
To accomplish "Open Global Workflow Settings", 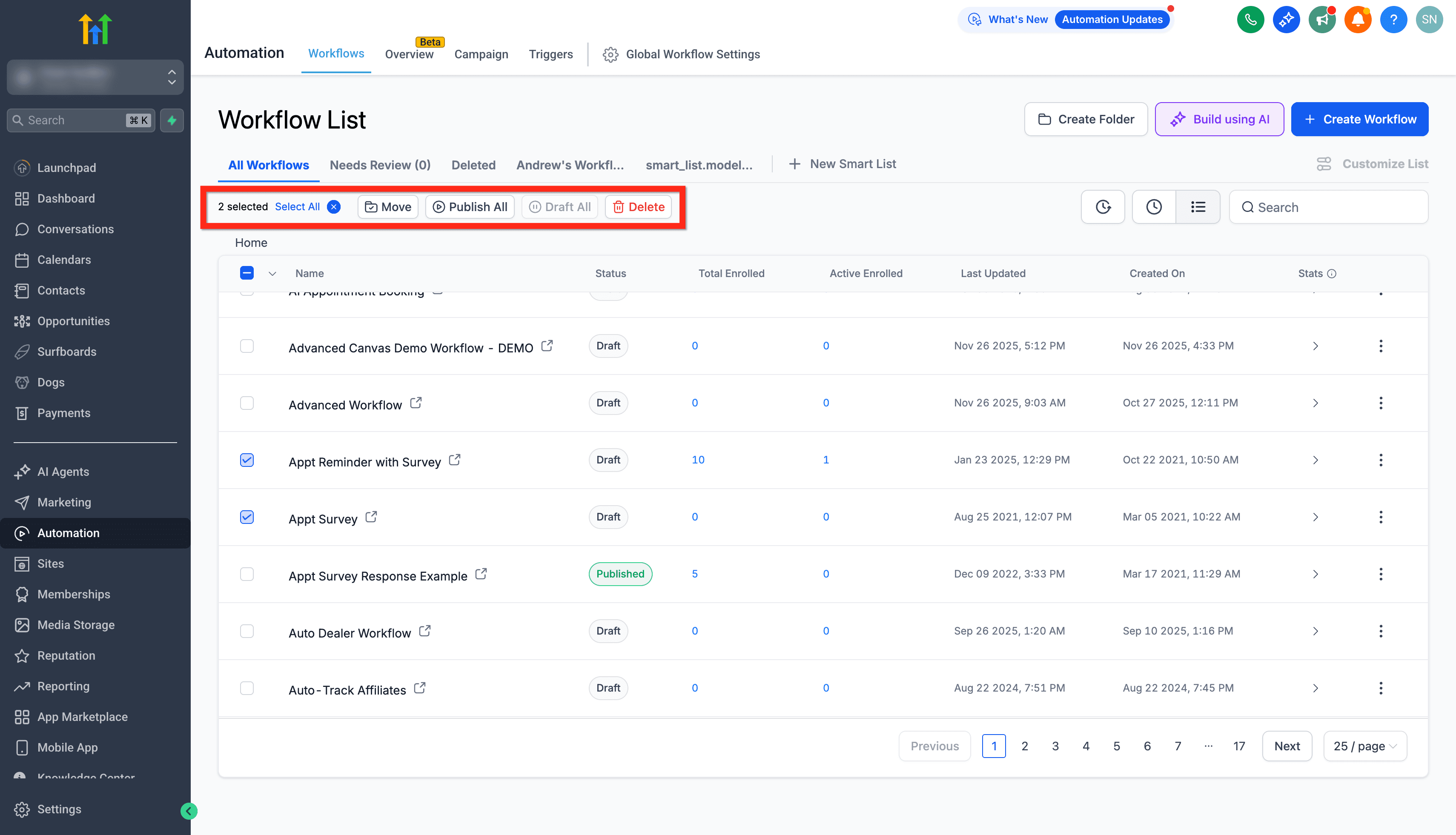I will 681,54.
